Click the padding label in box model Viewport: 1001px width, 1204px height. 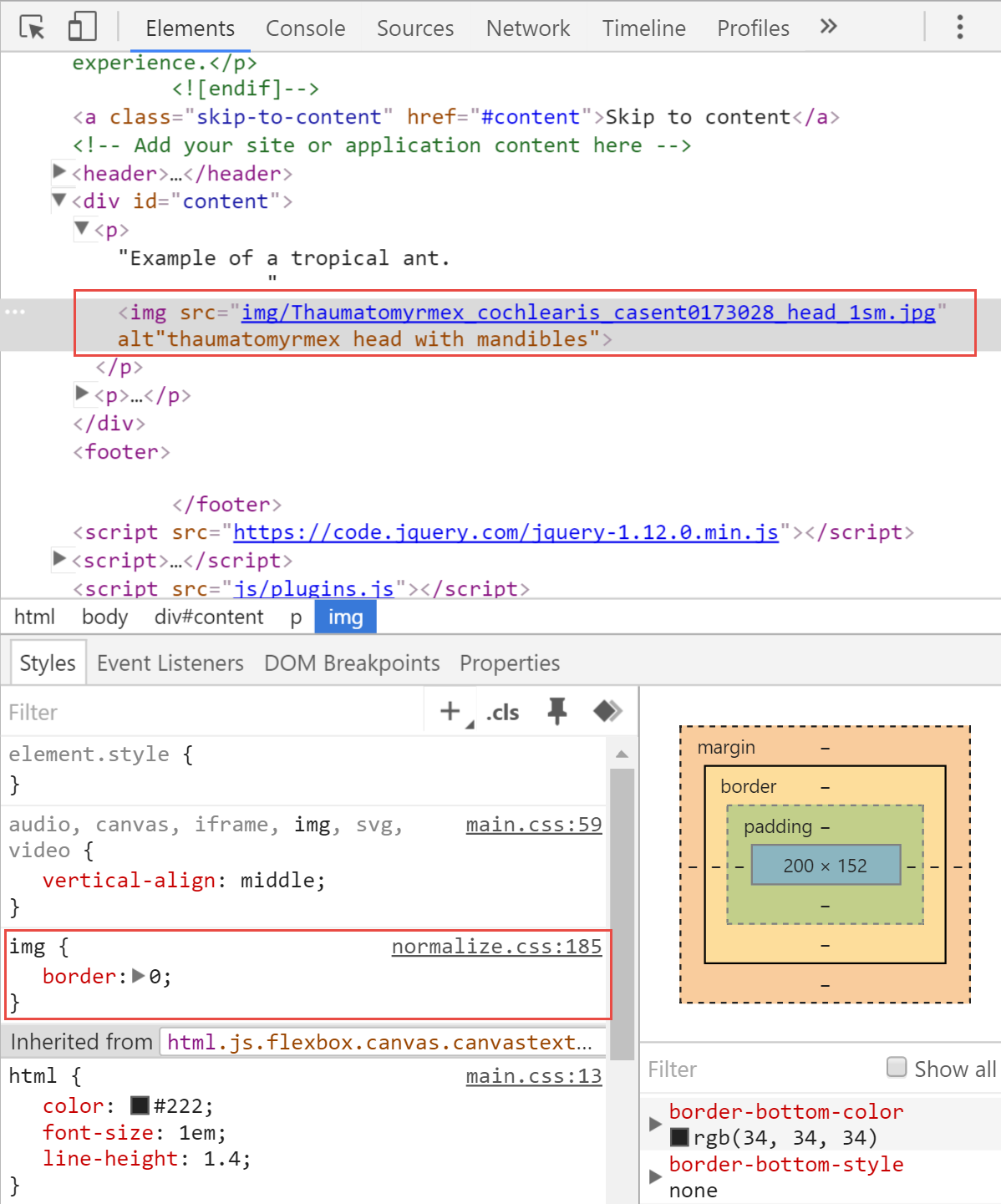(778, 826)
